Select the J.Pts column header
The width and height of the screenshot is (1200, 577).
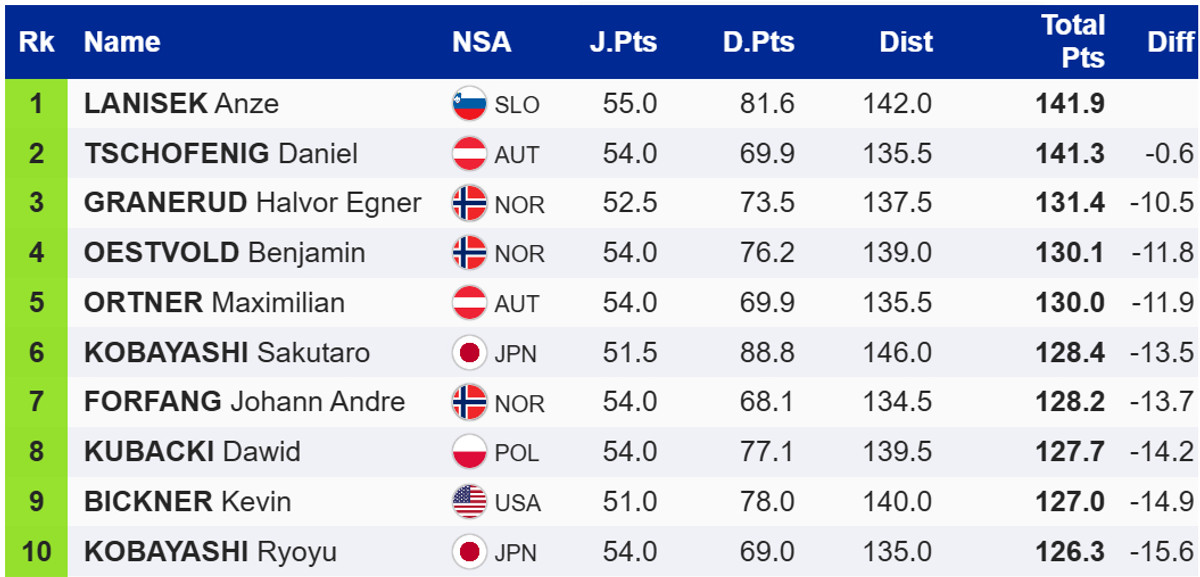click(622, 42)
